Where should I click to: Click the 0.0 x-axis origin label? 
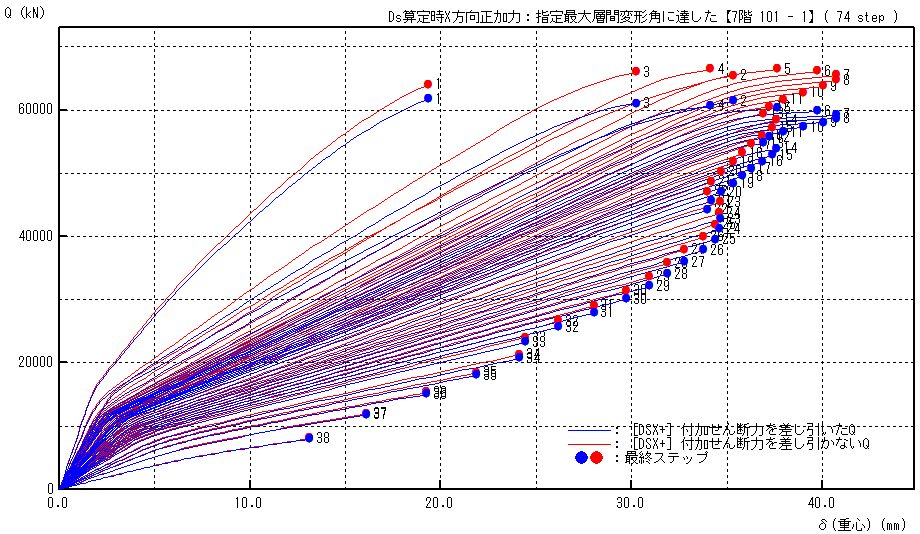coord(59,503)
